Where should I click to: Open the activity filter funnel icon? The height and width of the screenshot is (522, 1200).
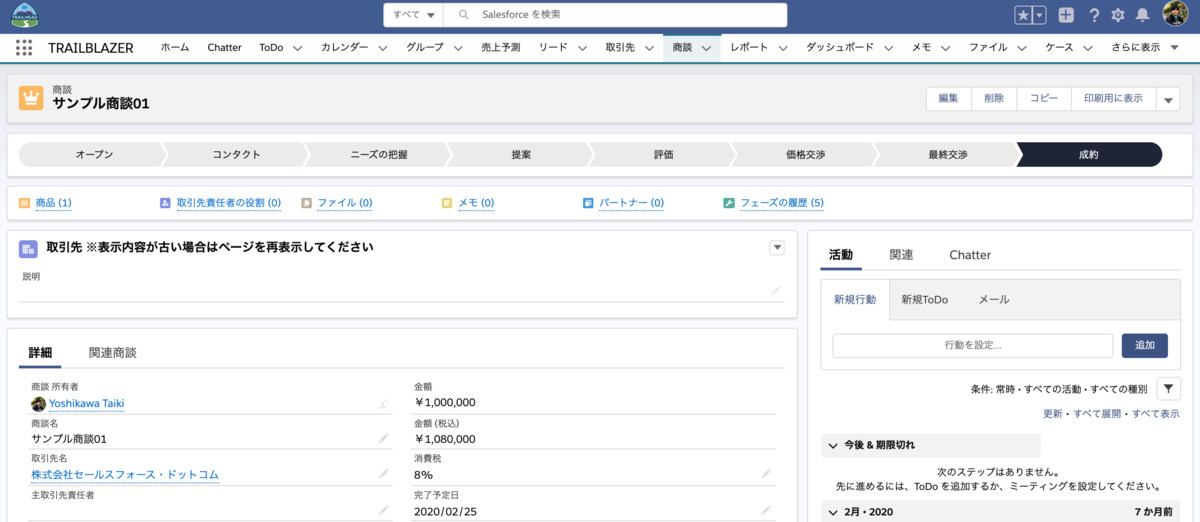click(x=1169, y=388)
